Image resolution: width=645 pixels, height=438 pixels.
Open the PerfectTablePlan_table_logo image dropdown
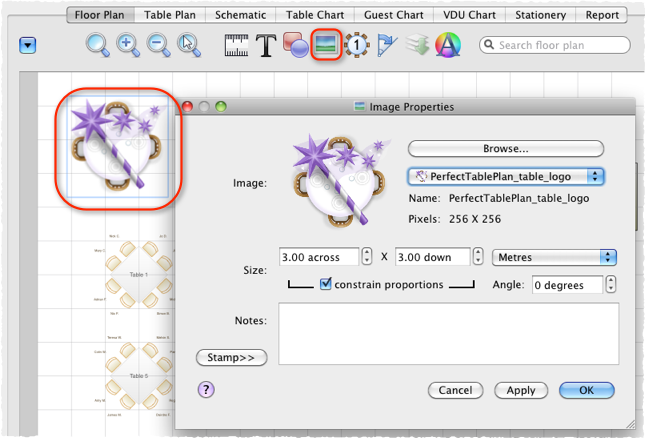pos(506,176)
